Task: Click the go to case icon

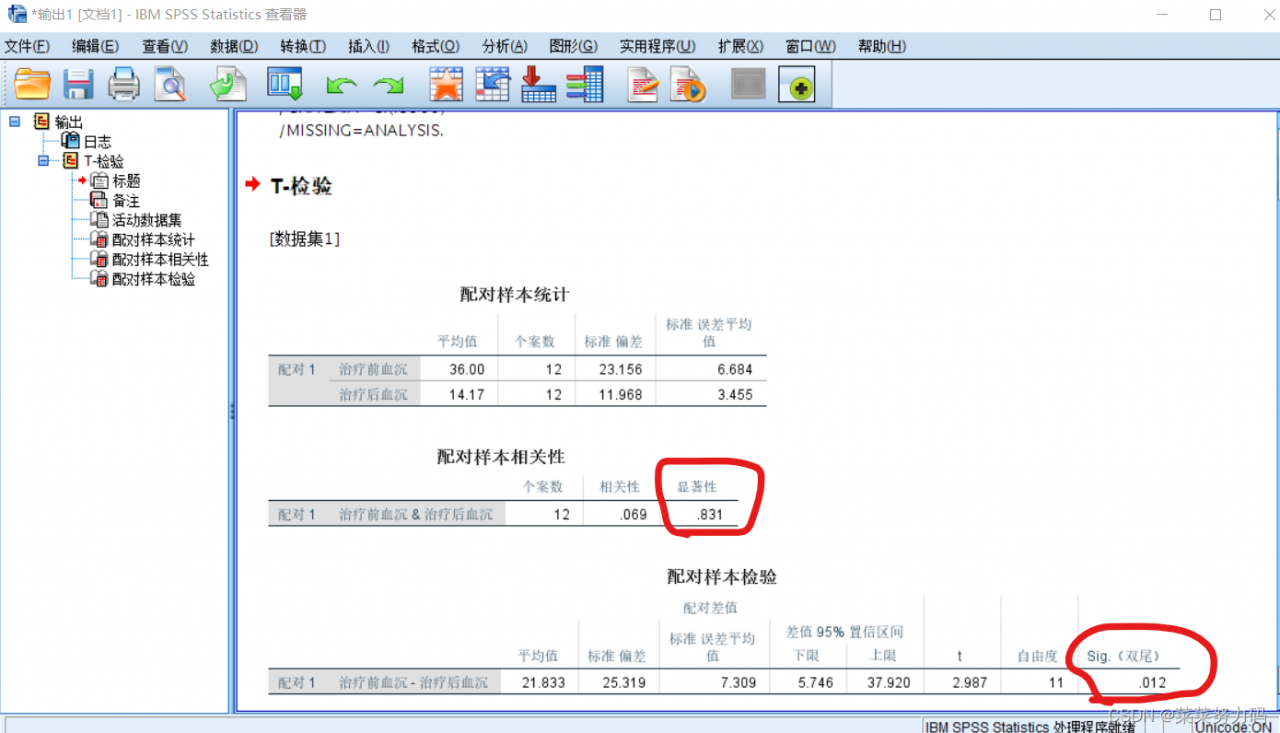Action: pyautogui.click(x=493, y=85)
